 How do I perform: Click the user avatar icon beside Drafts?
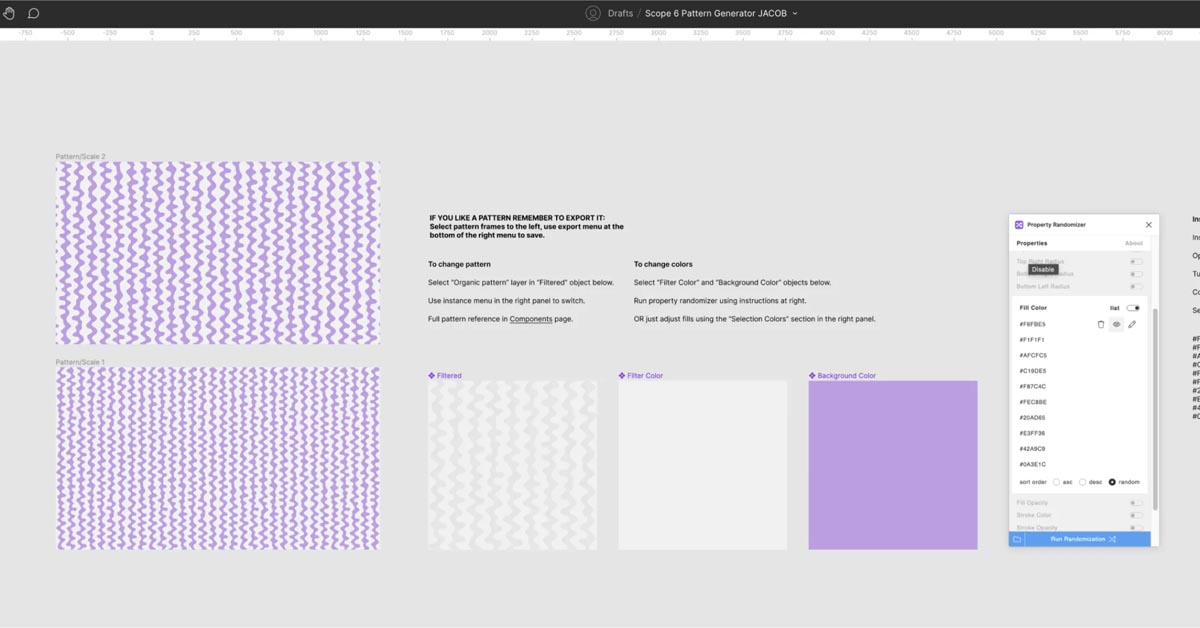593,13
